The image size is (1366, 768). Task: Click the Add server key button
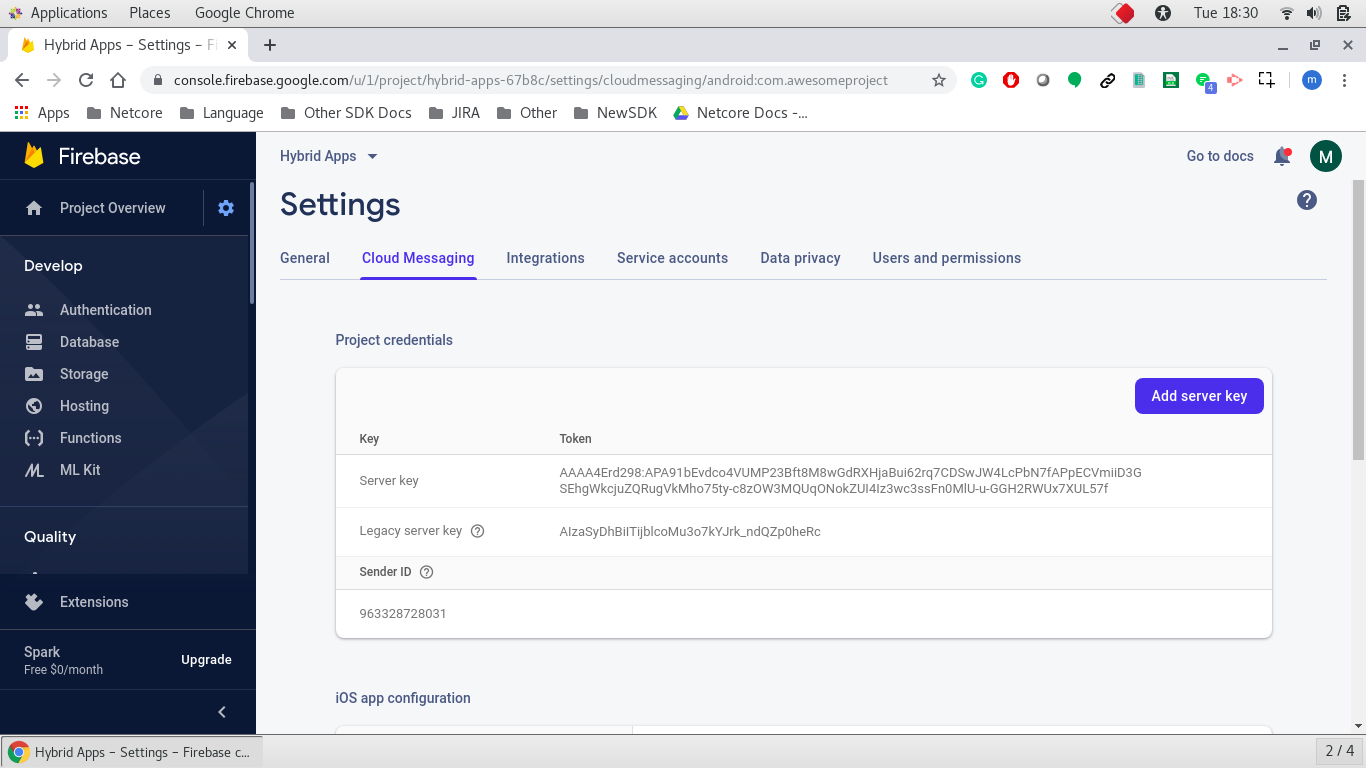click(1199, 396)
